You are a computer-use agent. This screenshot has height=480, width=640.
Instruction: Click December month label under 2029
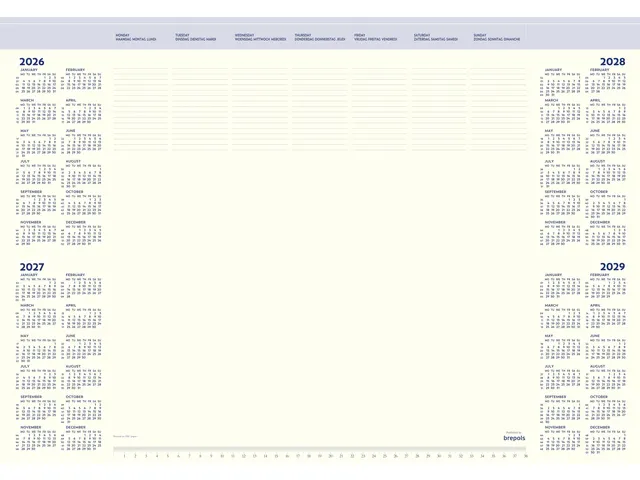click(600, 427)
